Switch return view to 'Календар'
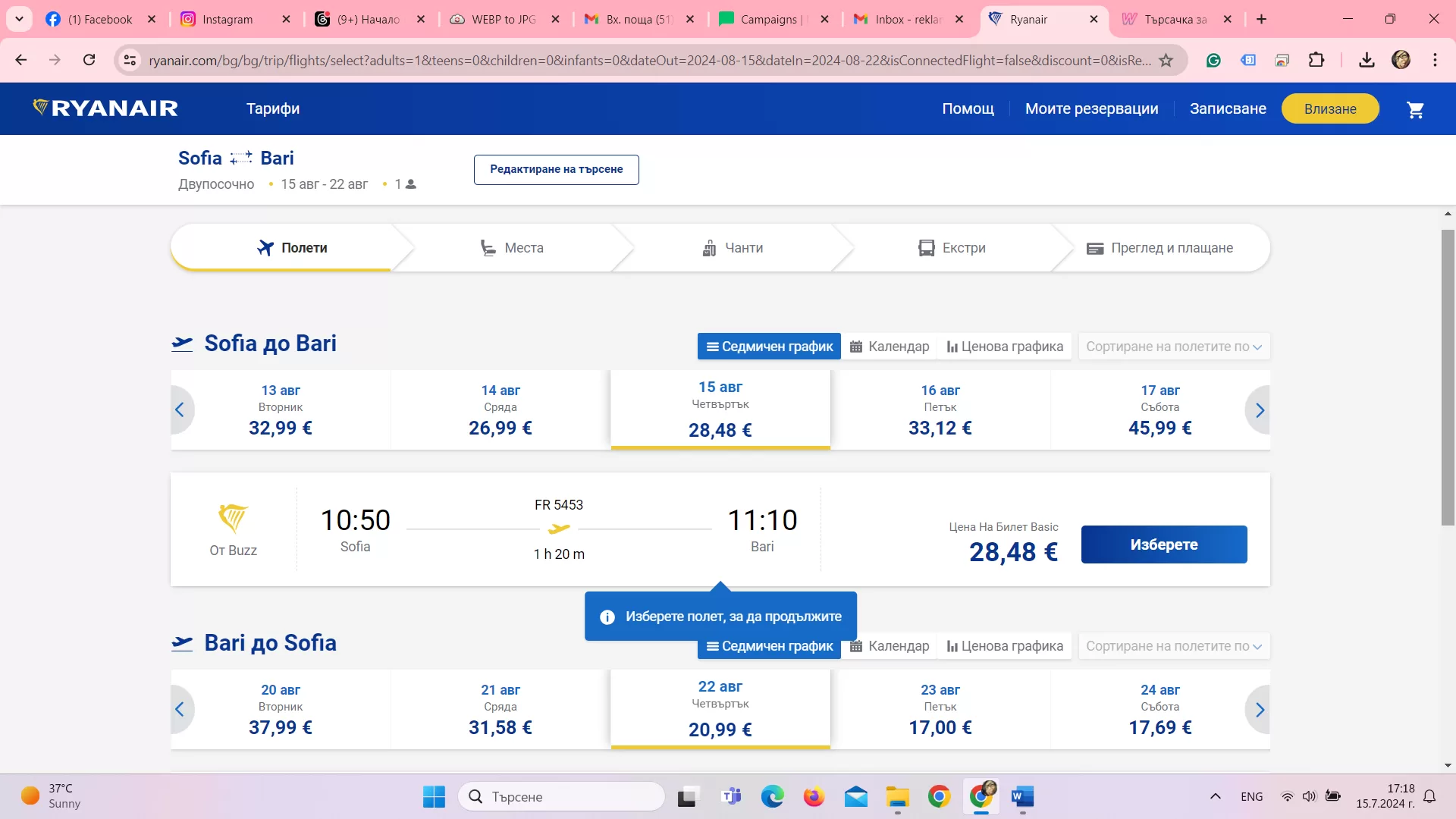 tap(890, 646)
